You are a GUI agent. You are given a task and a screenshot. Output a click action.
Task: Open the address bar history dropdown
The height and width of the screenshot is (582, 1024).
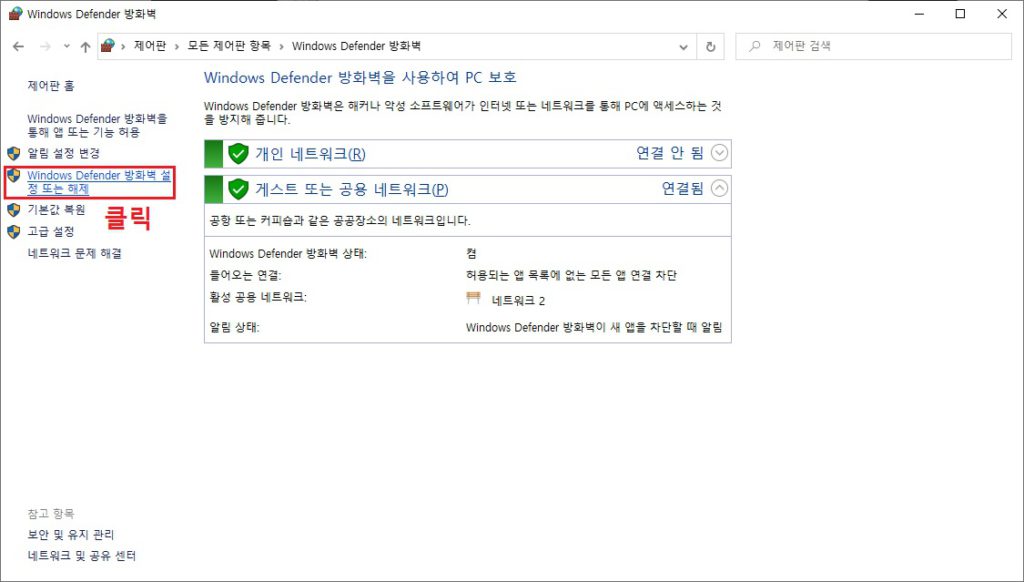tap(683, 47)
